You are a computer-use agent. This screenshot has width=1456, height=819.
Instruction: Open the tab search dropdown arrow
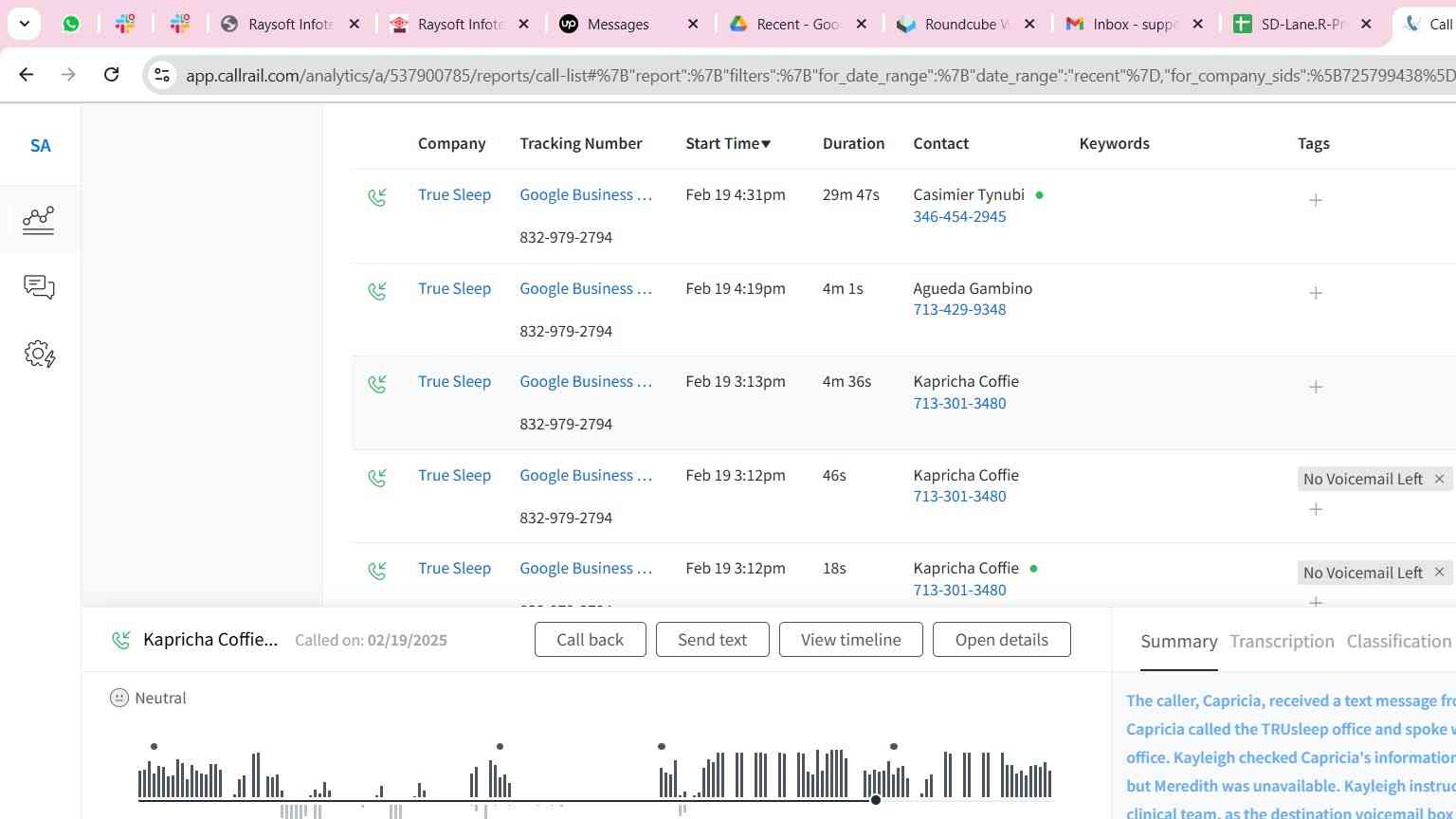click(x=24, y=24)
